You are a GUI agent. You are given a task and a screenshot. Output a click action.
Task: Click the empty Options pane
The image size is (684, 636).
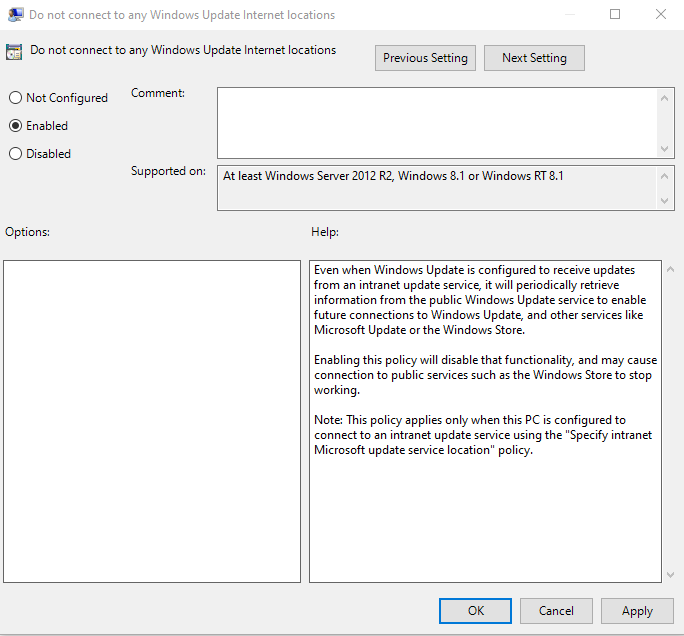click(152, 421)
